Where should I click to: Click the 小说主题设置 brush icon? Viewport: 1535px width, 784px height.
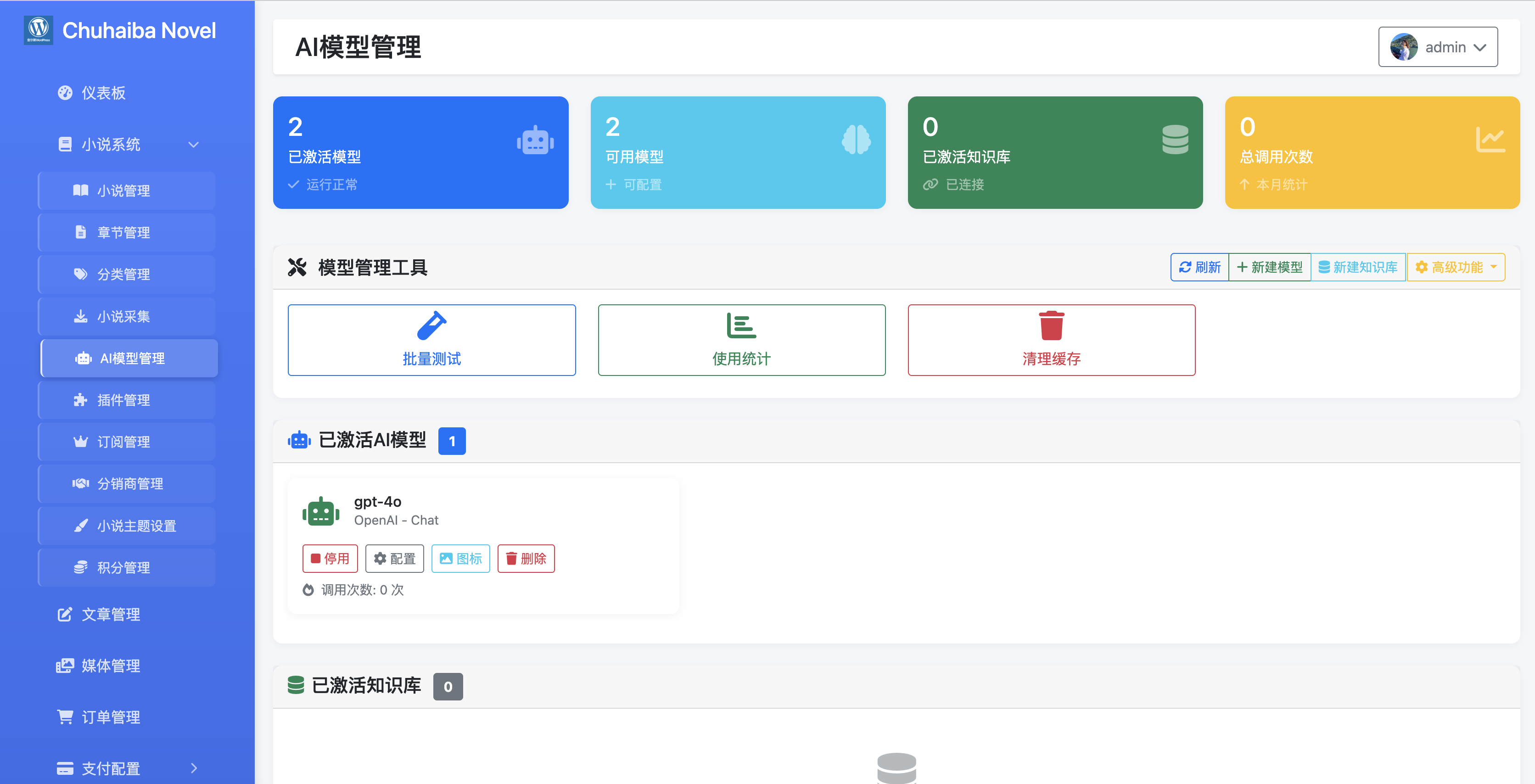(x=80, y=526)
